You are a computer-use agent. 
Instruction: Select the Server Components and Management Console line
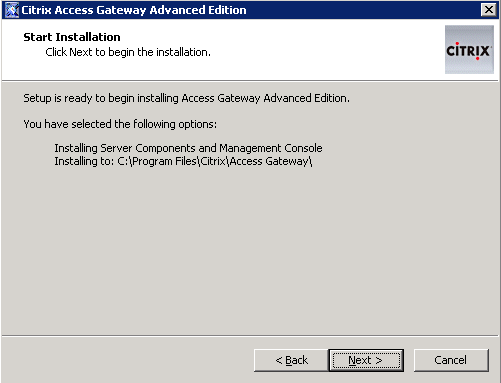point(188,148)
